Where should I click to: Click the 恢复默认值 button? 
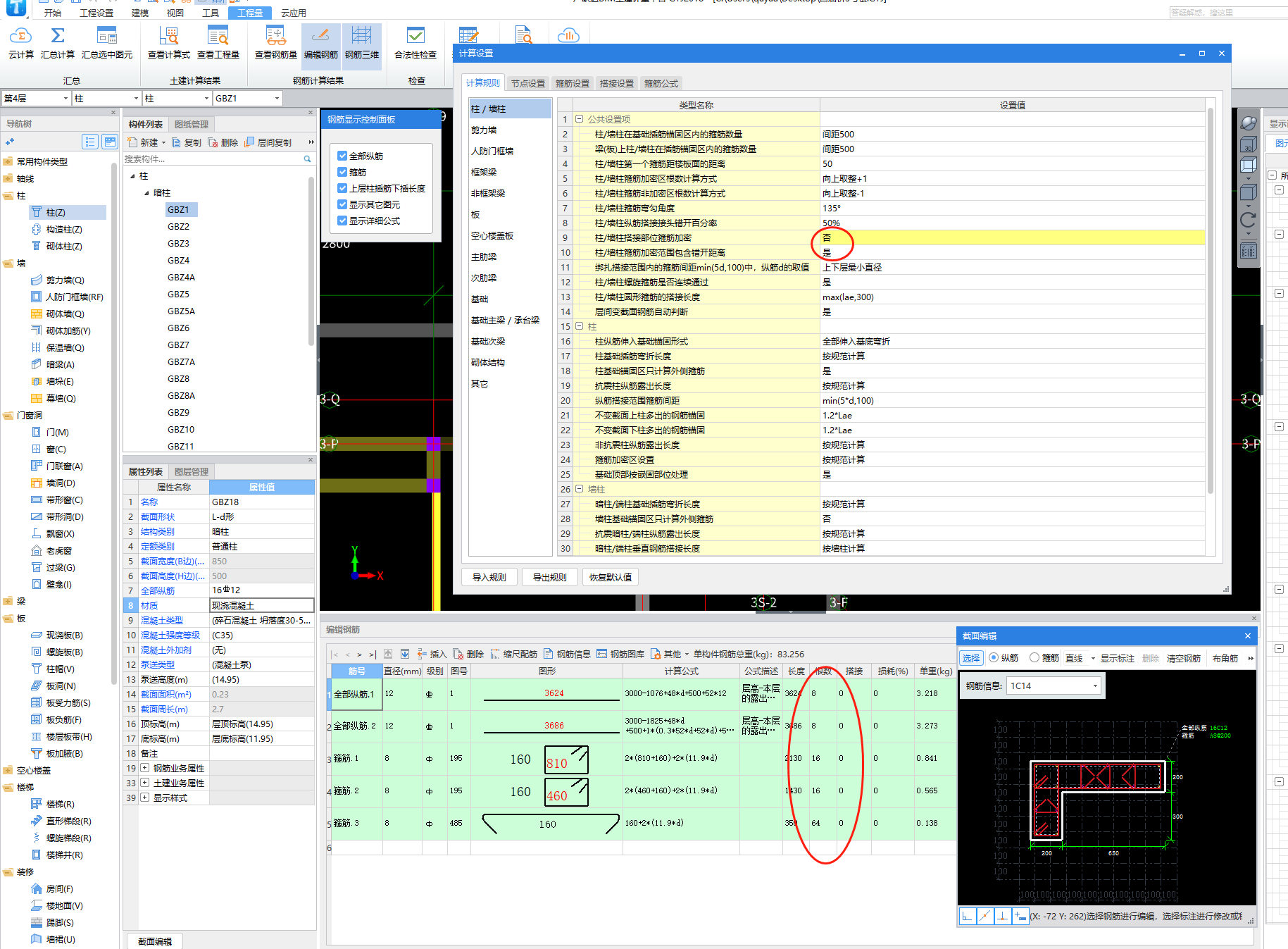[x=611, y=577]
